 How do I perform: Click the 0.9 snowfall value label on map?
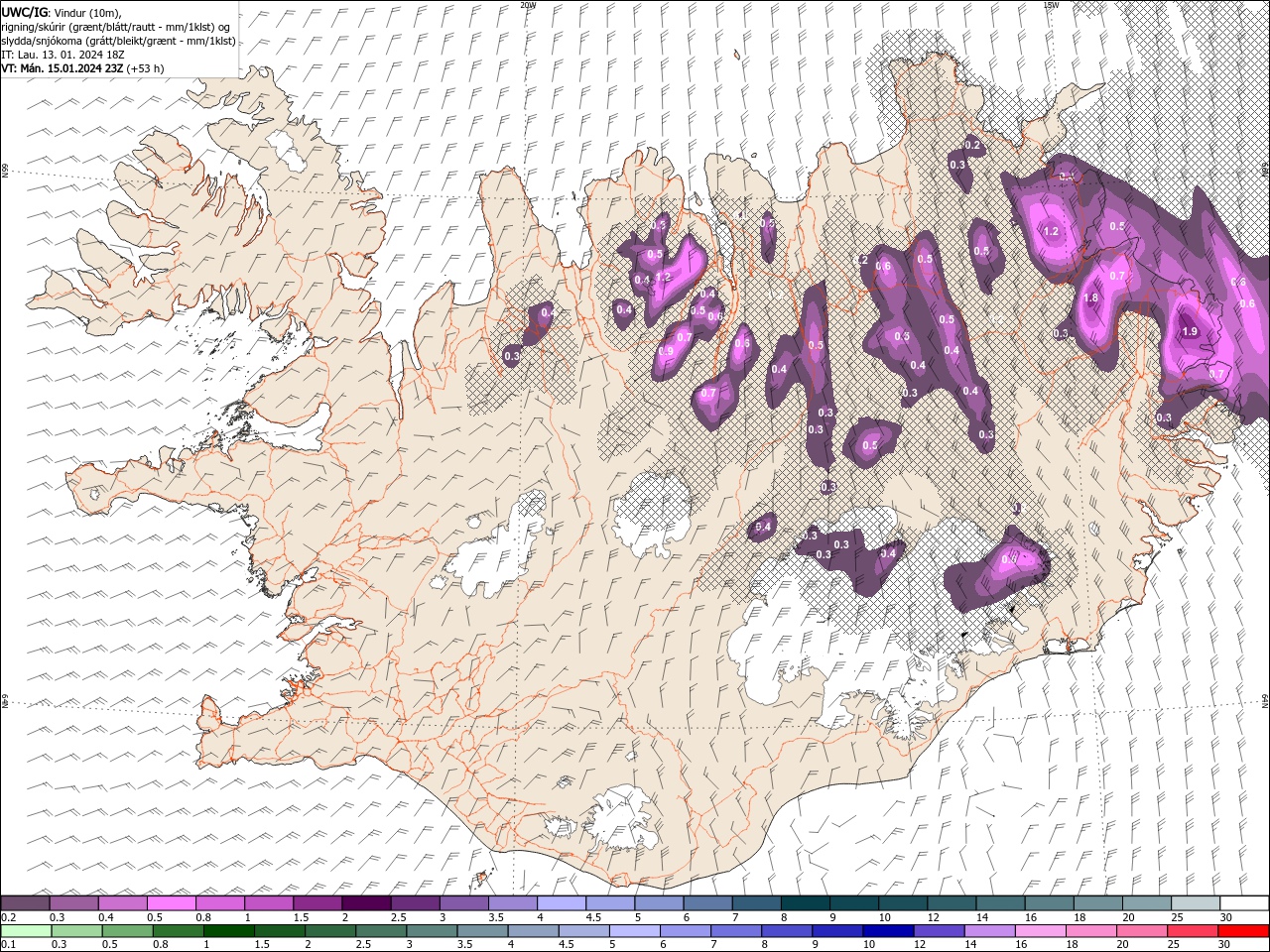tap(666, 351)
